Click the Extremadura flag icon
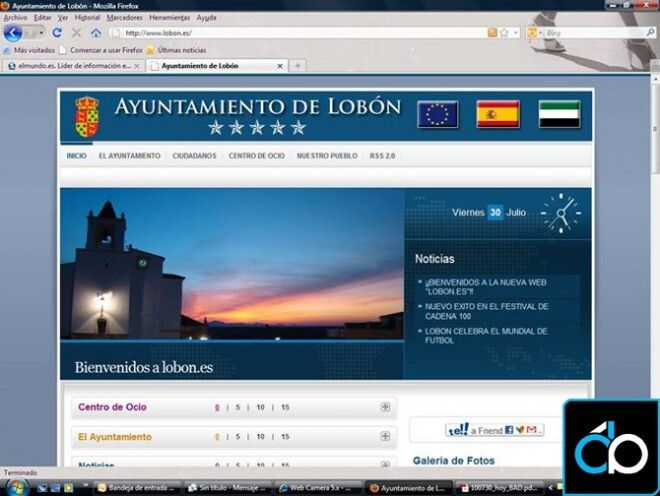Image resolution: width=660 pixels, height=496 pixels. [x=559, y=114]
